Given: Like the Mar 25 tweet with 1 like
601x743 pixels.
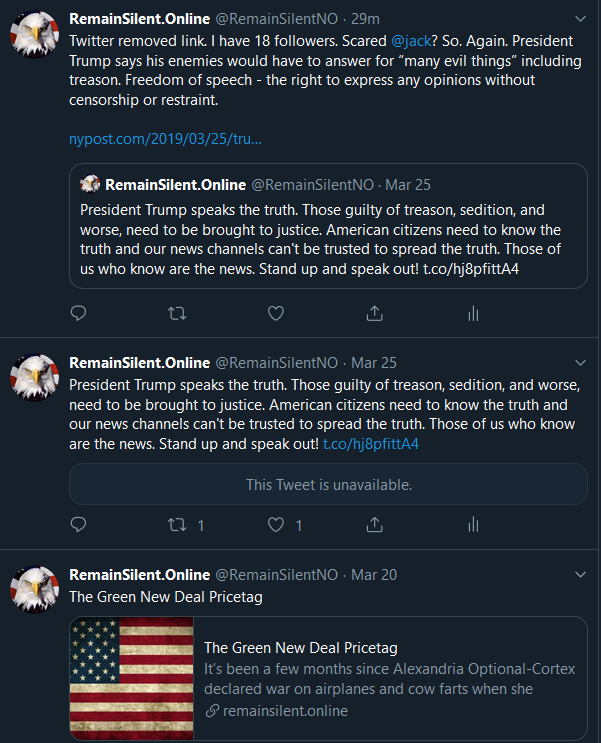Looking at the screenshot, I should tap(276, 524).
